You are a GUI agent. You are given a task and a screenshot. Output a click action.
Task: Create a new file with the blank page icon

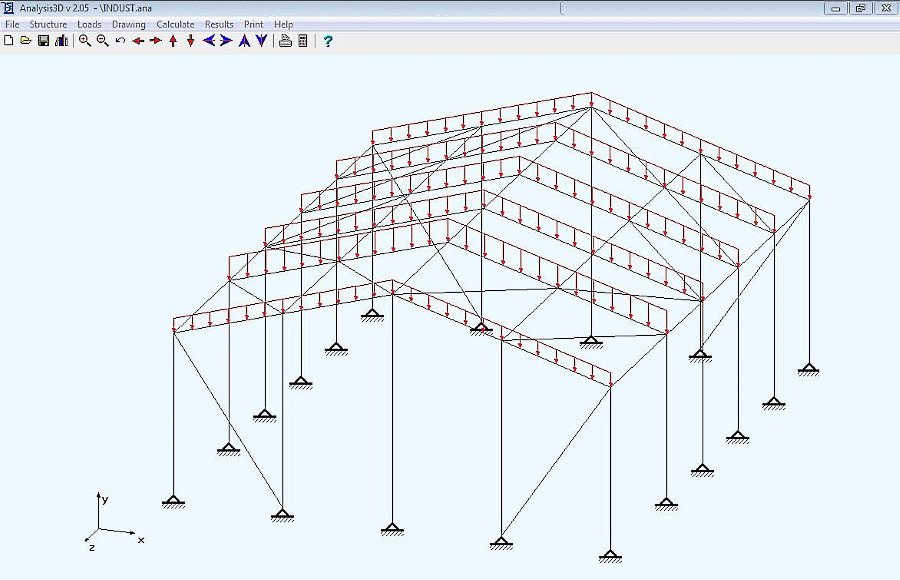tap(9, 41)
